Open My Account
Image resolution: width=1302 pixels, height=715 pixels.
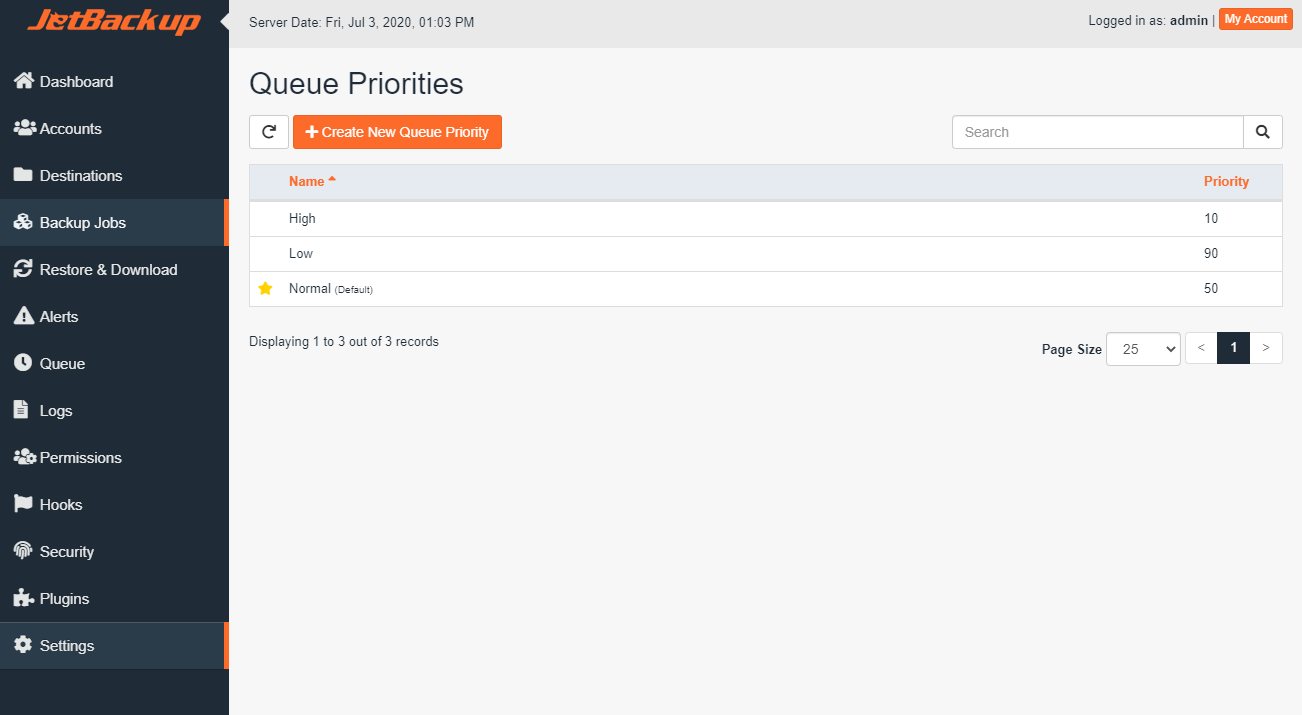[x=1255, y=18]
